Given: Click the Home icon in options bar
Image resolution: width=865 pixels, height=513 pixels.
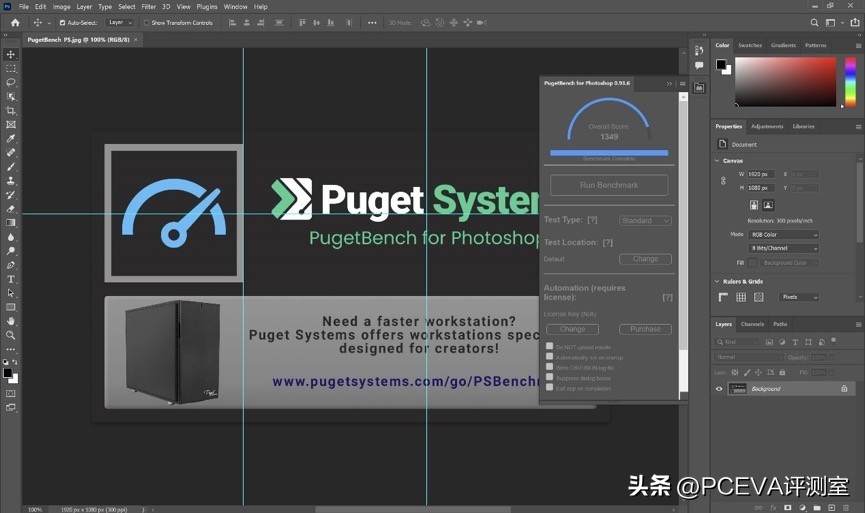Looking at the screenshot, I should 15,22.
